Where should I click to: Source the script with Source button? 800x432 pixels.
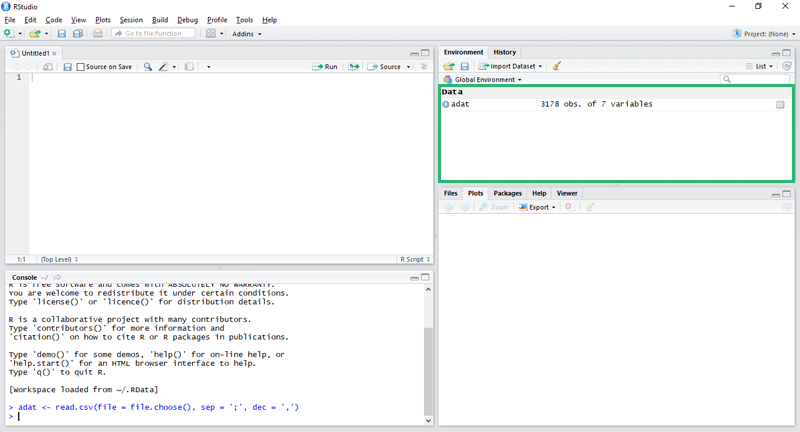(x=385, y=67)
